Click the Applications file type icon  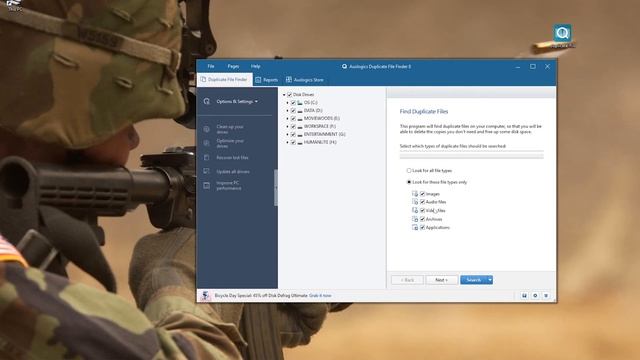415,227
